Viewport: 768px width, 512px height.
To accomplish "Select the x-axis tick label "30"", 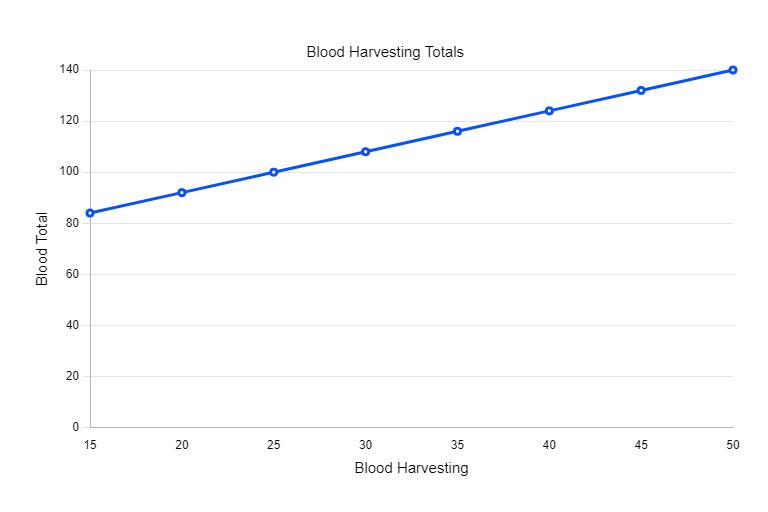I will point(365,445).
